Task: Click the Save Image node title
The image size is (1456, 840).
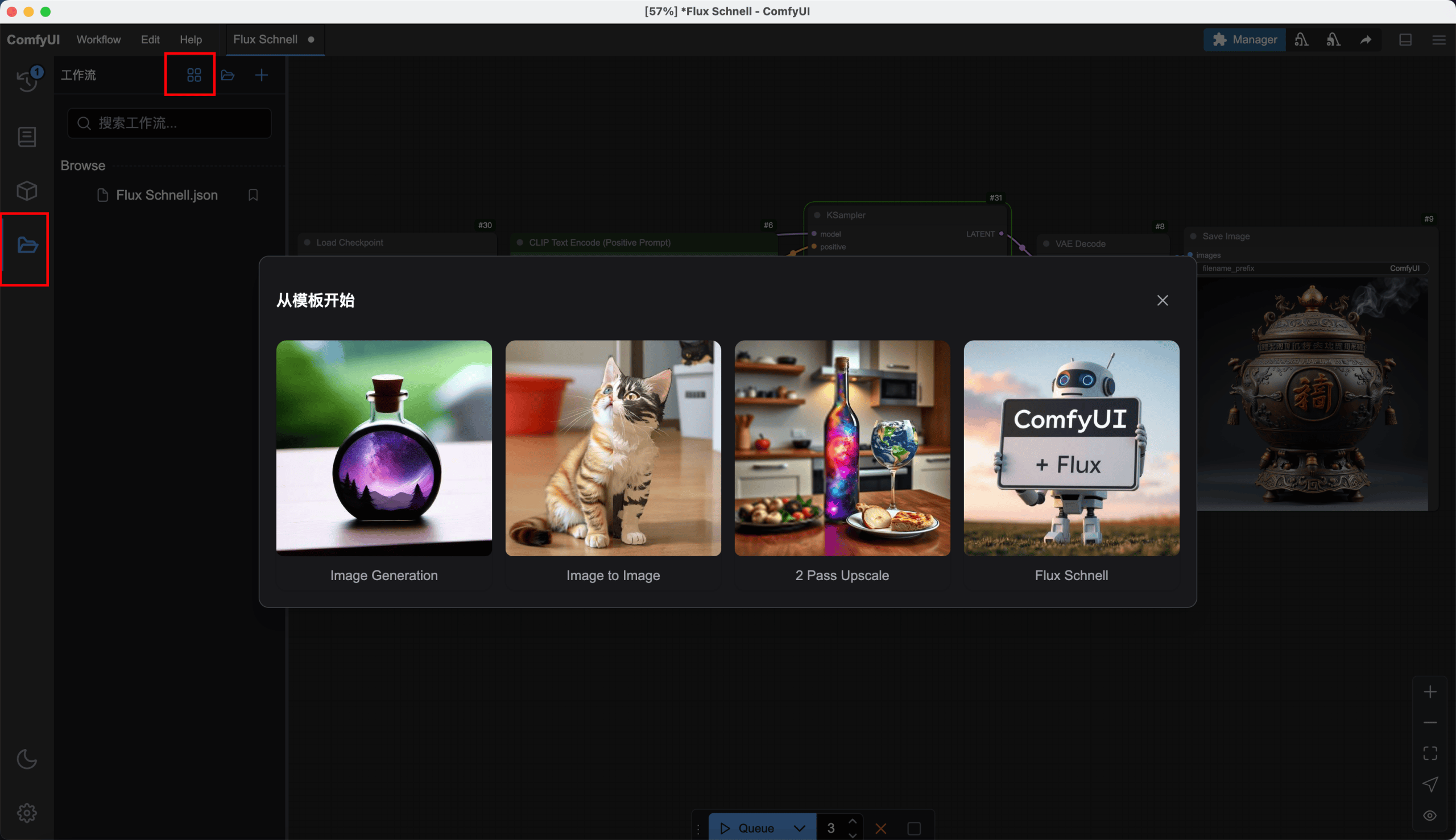Action: 1226,236
